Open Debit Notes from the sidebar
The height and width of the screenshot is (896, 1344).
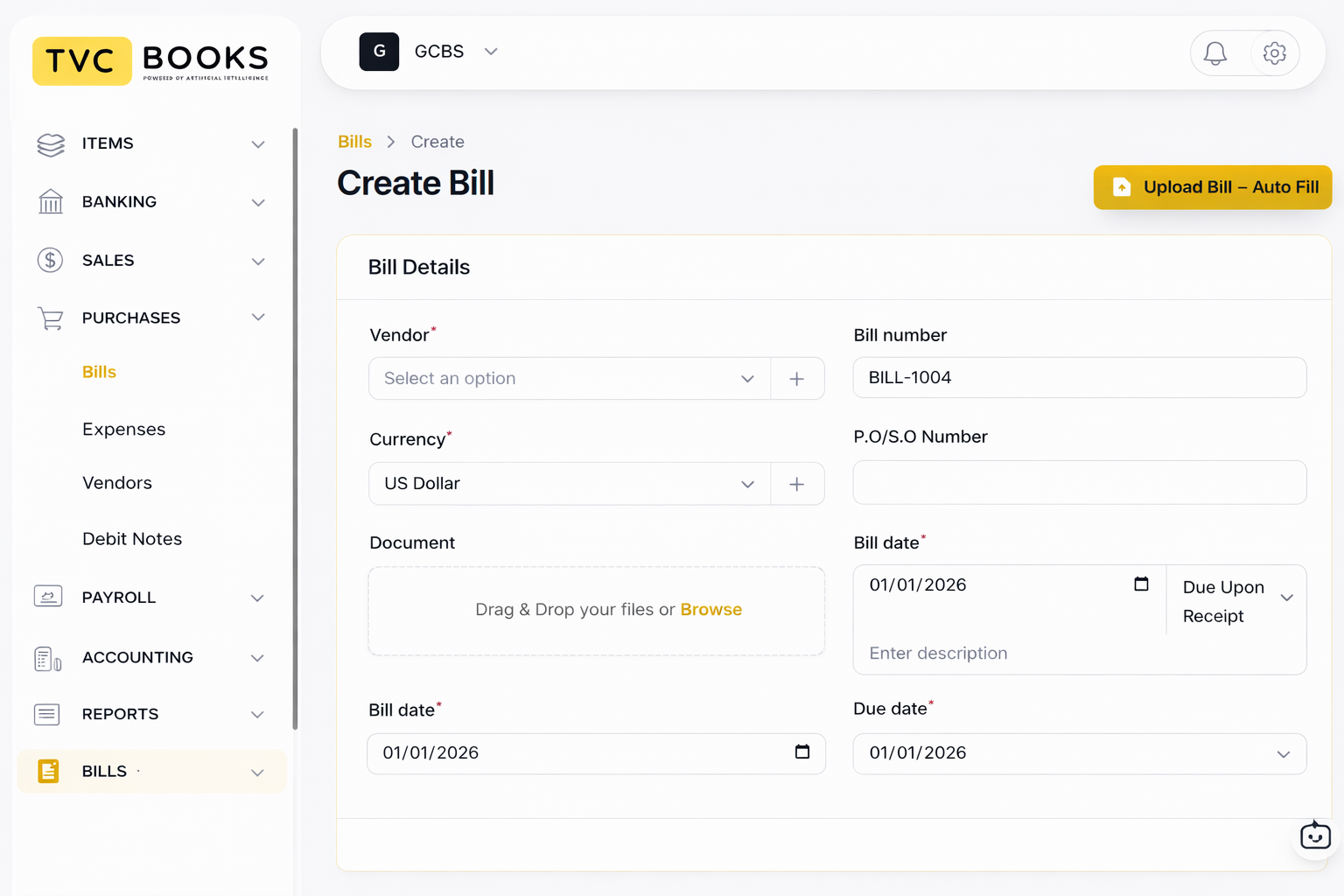(132, 539)
